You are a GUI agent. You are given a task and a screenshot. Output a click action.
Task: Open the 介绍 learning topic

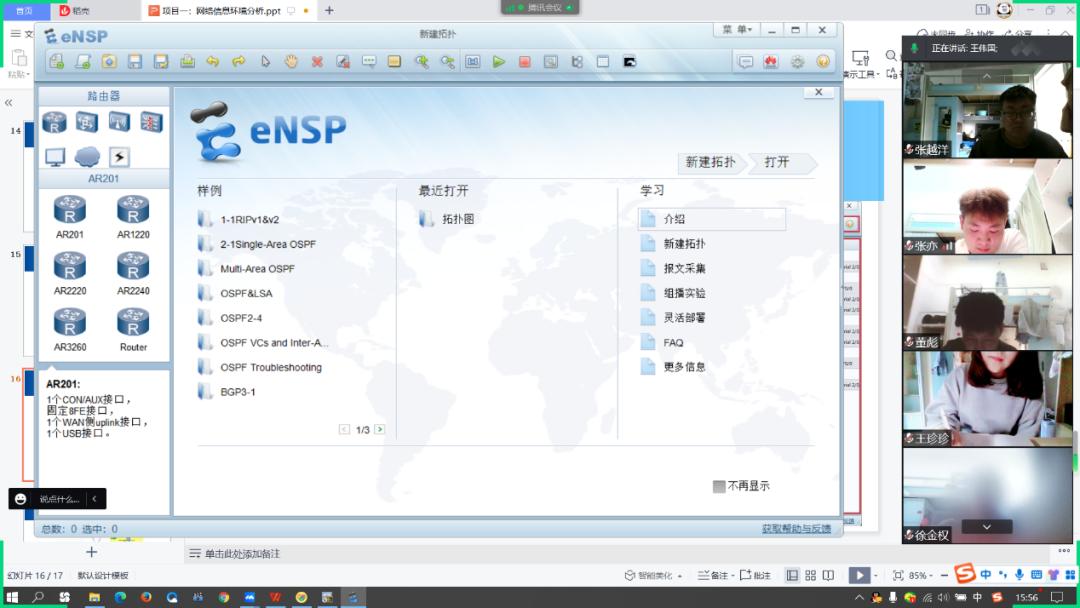(x=712, y=219)
